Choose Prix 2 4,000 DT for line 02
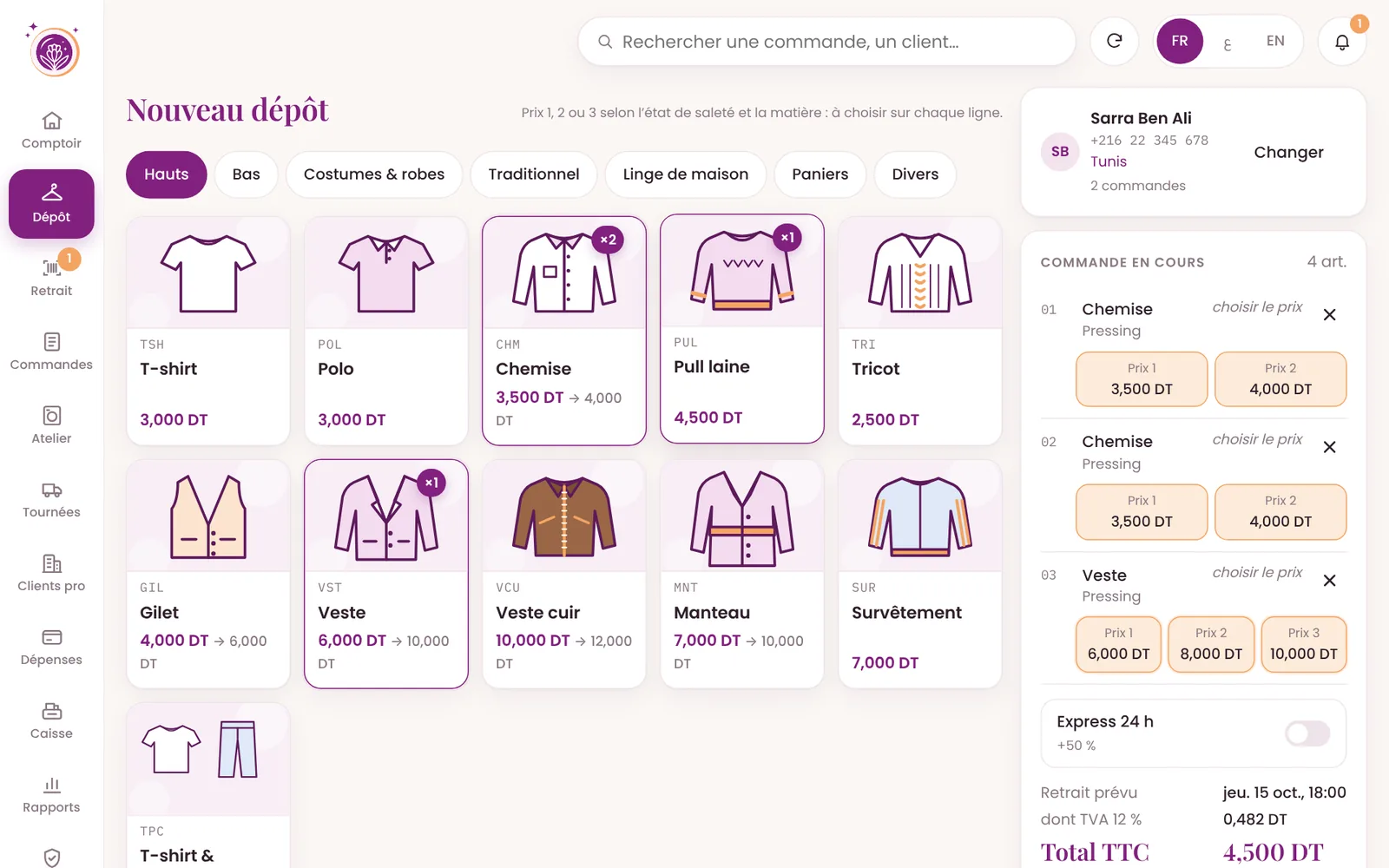This screenshot has width=1389, height=868. coord(1280,512)
